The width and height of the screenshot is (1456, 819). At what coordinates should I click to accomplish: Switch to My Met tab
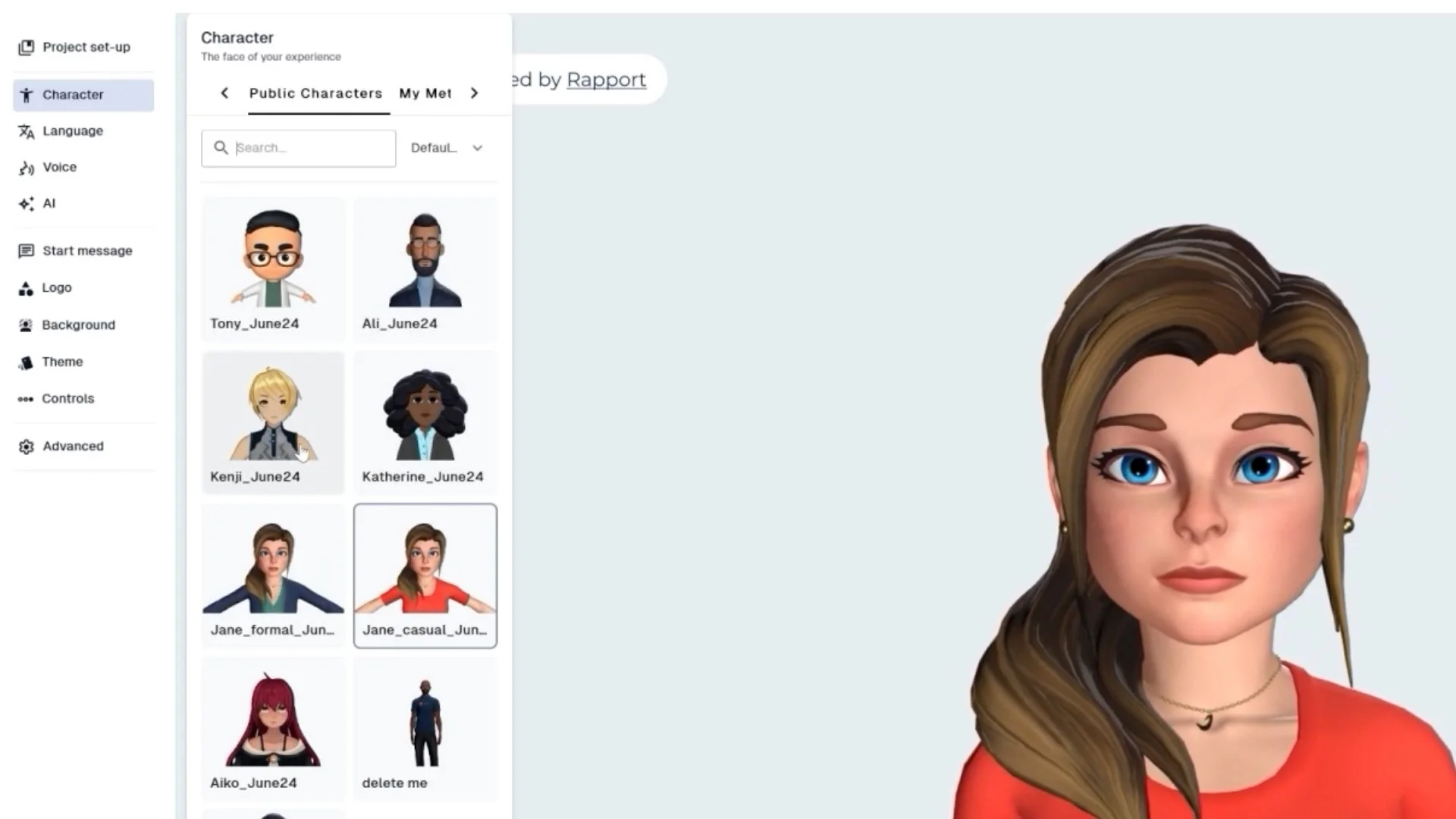(x=425, y=93)
